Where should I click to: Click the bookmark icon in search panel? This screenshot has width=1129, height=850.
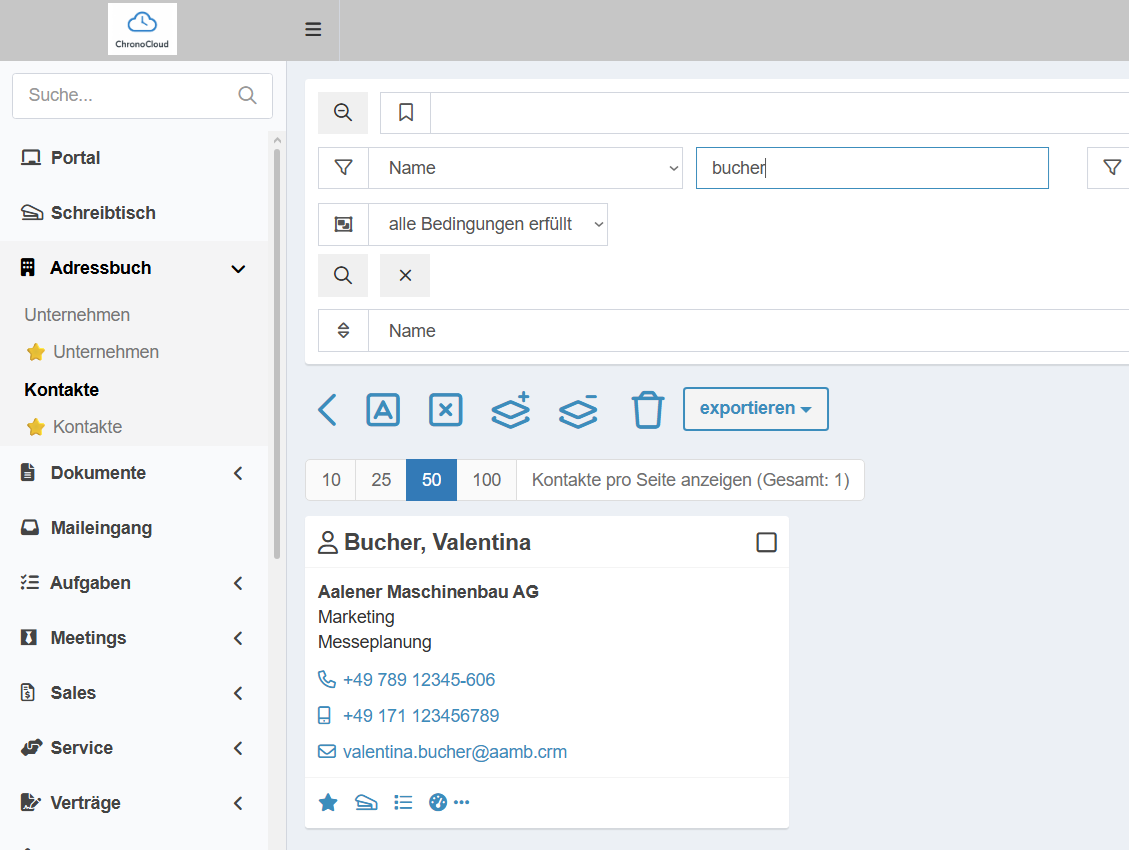tap(405, 112)
